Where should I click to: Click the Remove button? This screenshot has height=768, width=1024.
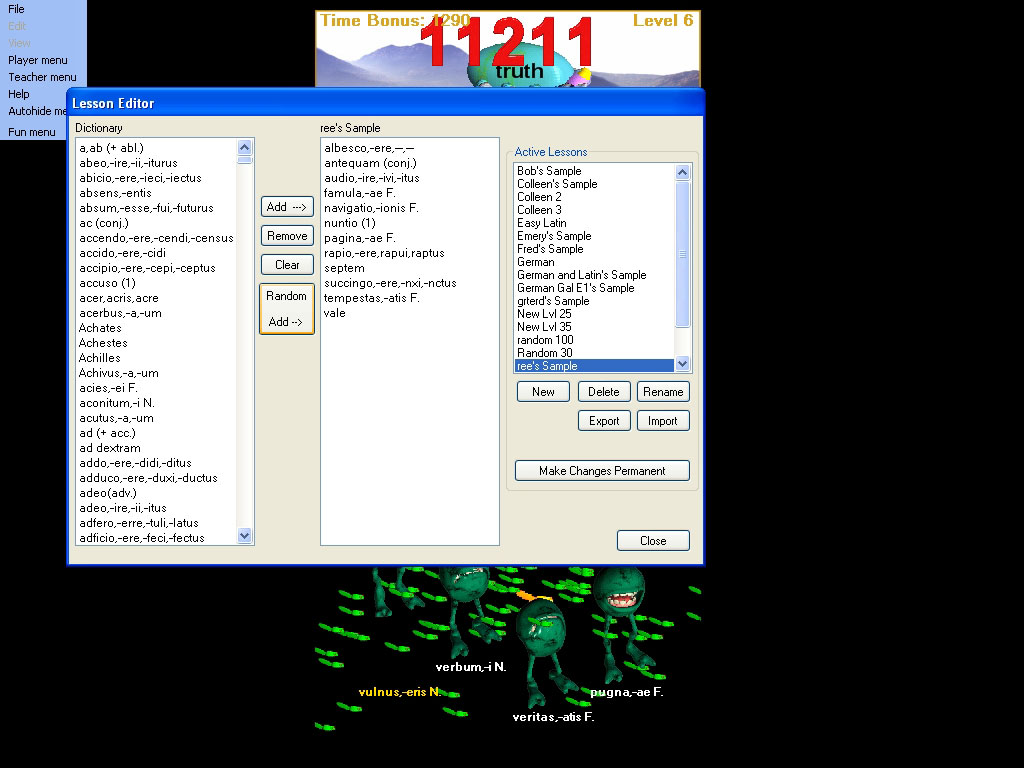(x=287, y=235)
